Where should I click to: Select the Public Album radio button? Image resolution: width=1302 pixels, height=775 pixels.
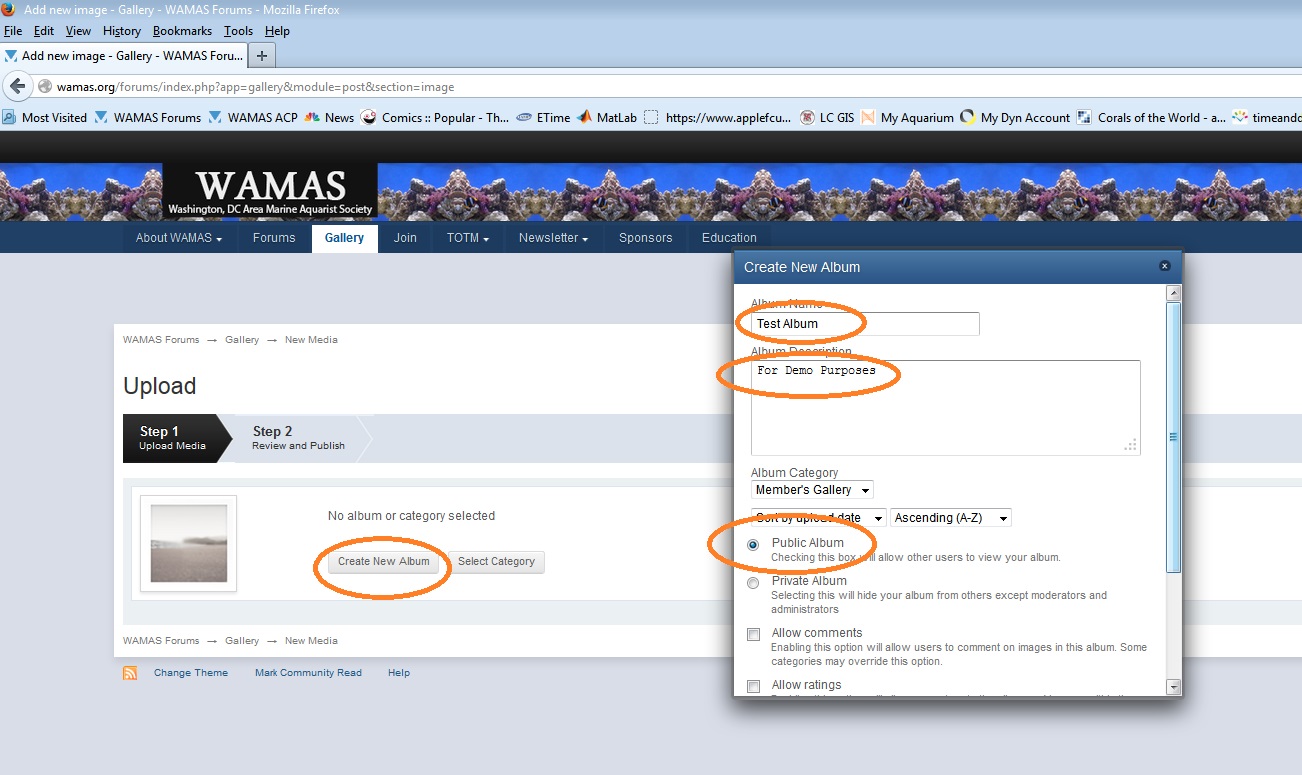point(753,544)
